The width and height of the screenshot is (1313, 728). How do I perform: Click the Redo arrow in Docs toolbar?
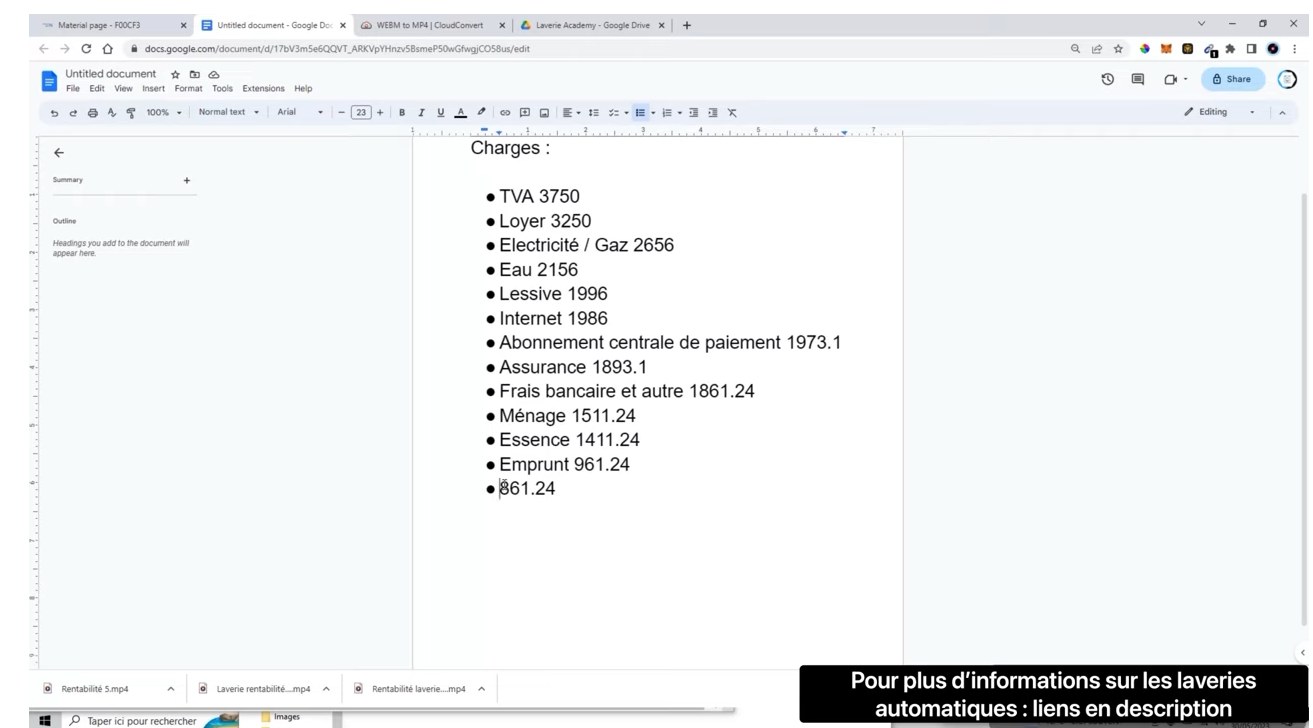[73, 113]
